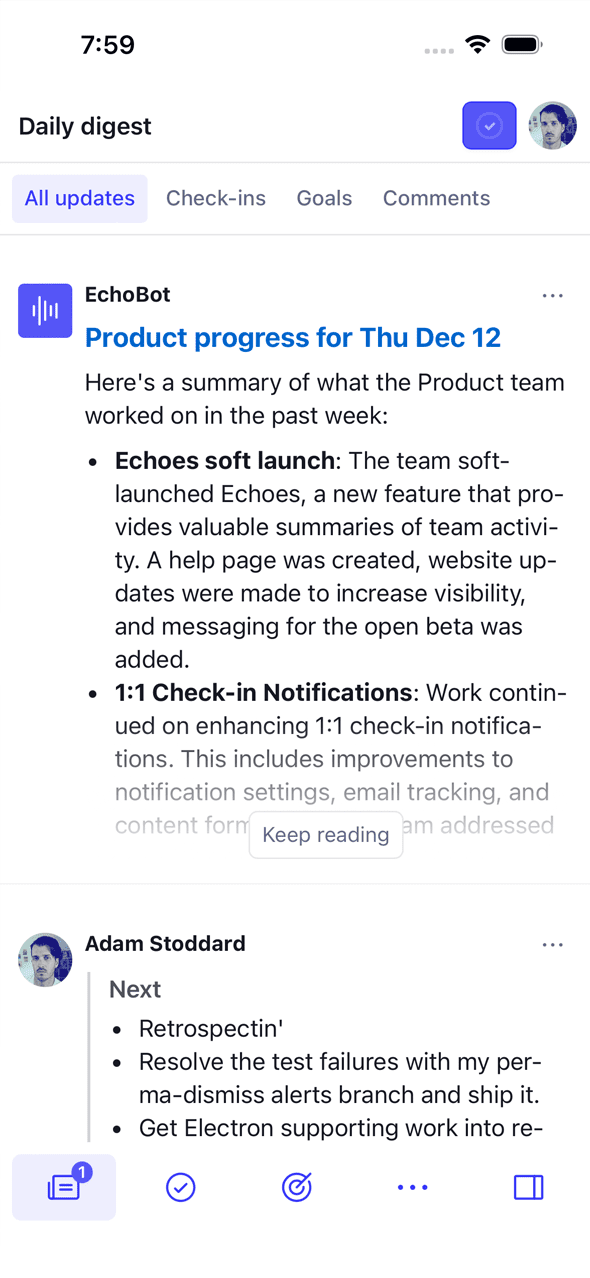
Task: Switch to the Comments tab
Action: [x=436, y=198]
